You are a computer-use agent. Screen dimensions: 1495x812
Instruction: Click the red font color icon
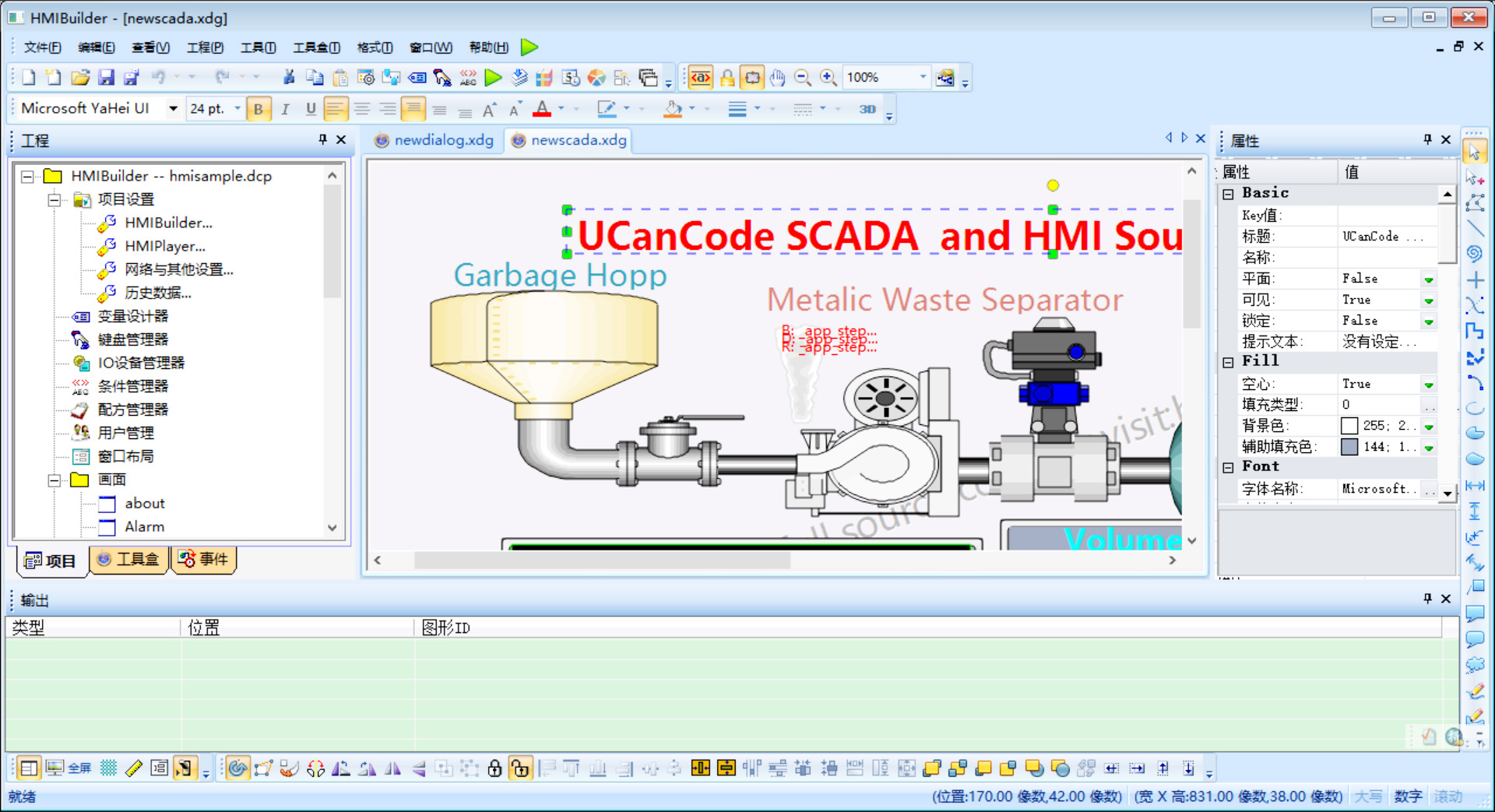click(x=542, y=109)
